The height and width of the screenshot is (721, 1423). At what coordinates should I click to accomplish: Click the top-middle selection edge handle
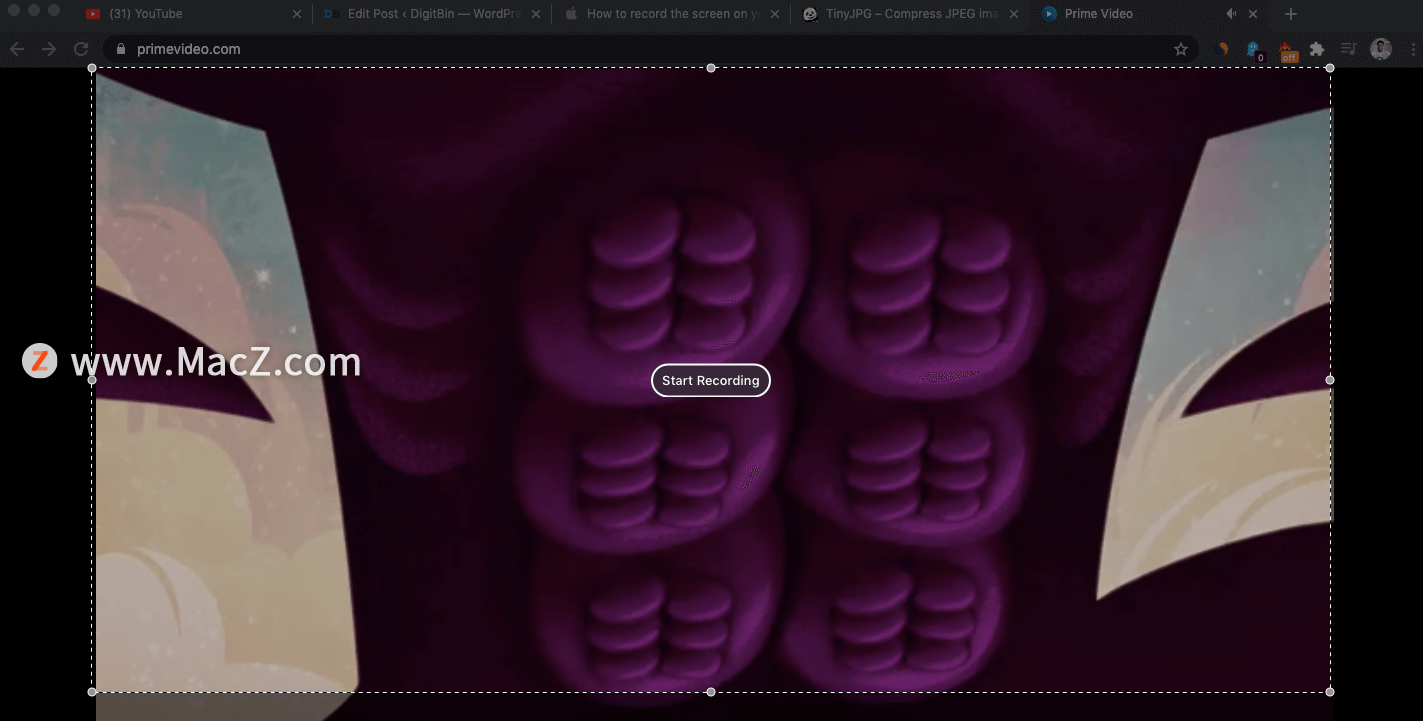[x=711, y=68]
